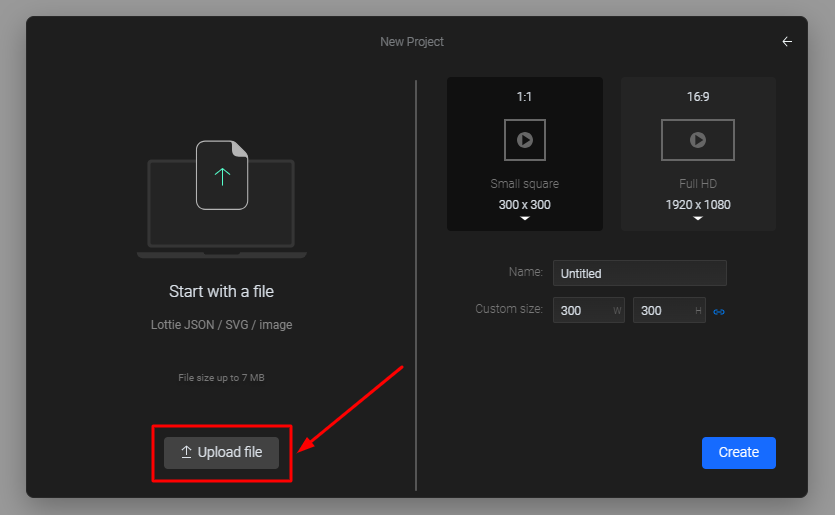835x515 pixels.
Task: Click the back arrow in New Project dialog
Action: tap(787, 42)
